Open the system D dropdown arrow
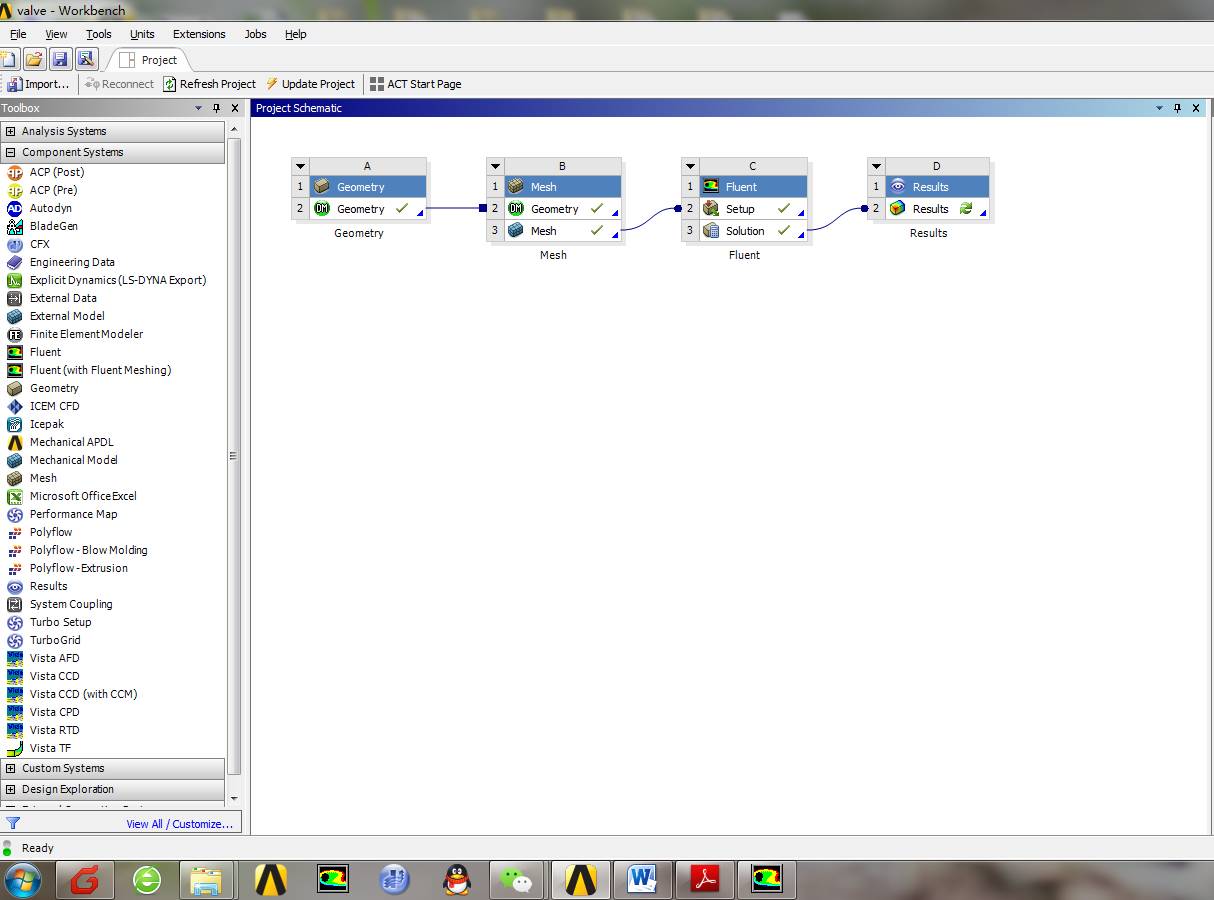 pyautogui.click(x=876, y=166)
